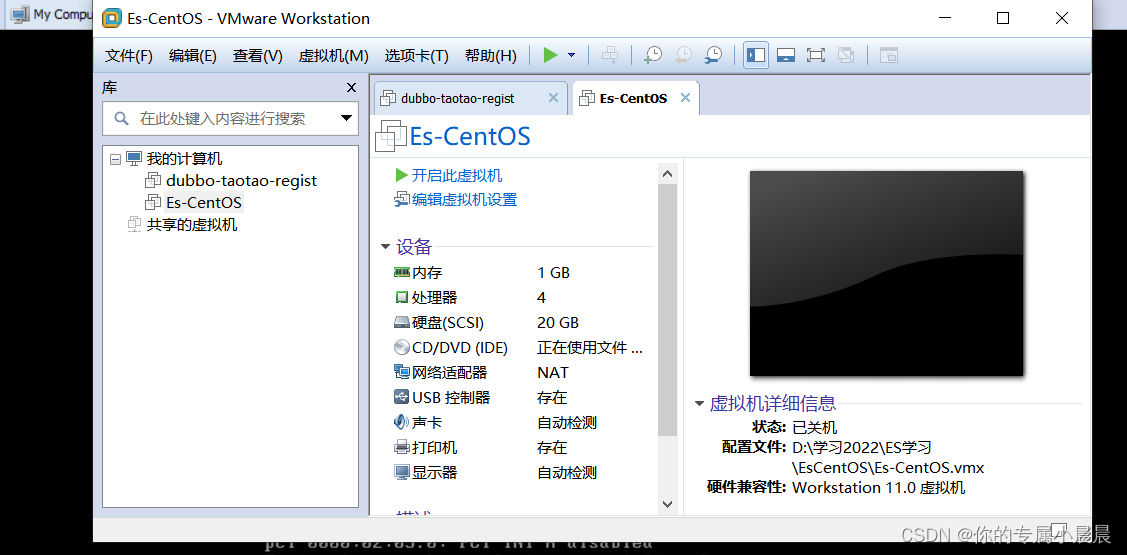This screenshot has width=1127, height=555.
Task: Click the My Computer window icon behind
Action: 21,14
